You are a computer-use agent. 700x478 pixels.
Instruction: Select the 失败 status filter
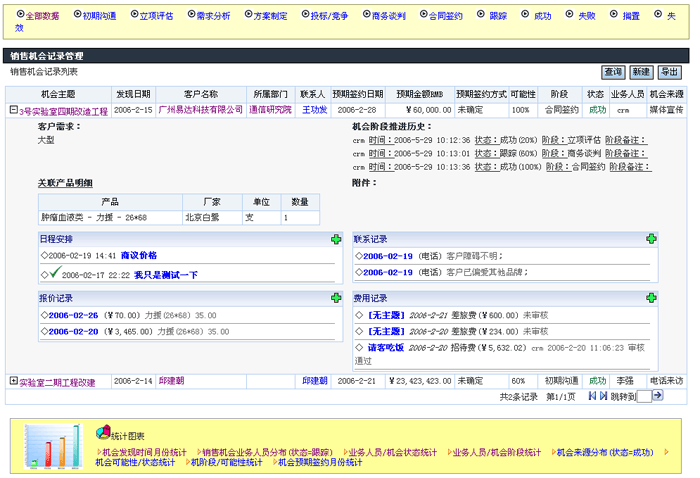[587, 16]
